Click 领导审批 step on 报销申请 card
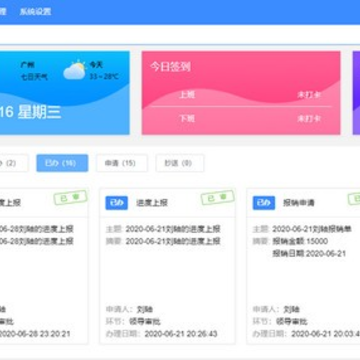 click(292, 322)
